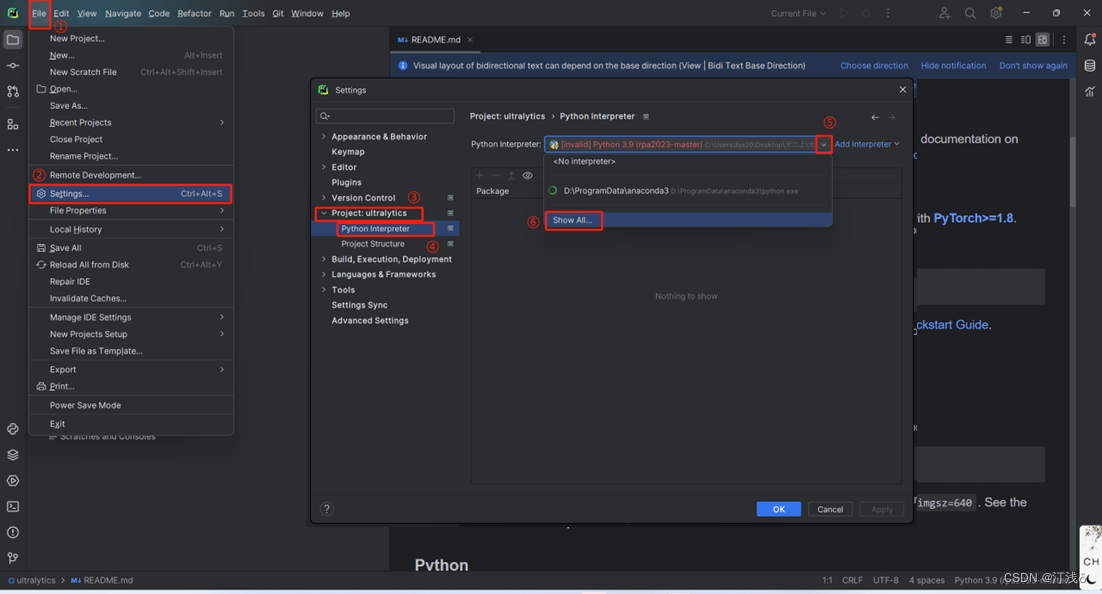Select the <No interpreter> option
The width and height of the screenshot is (1102, 594).
[x=688, y=162]
